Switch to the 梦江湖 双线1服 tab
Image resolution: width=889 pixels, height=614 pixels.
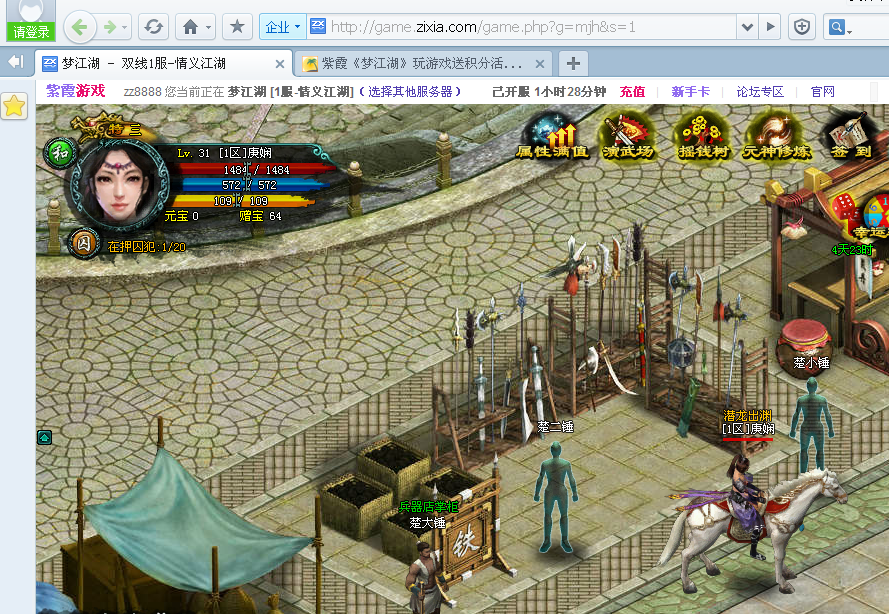[163, 63]
